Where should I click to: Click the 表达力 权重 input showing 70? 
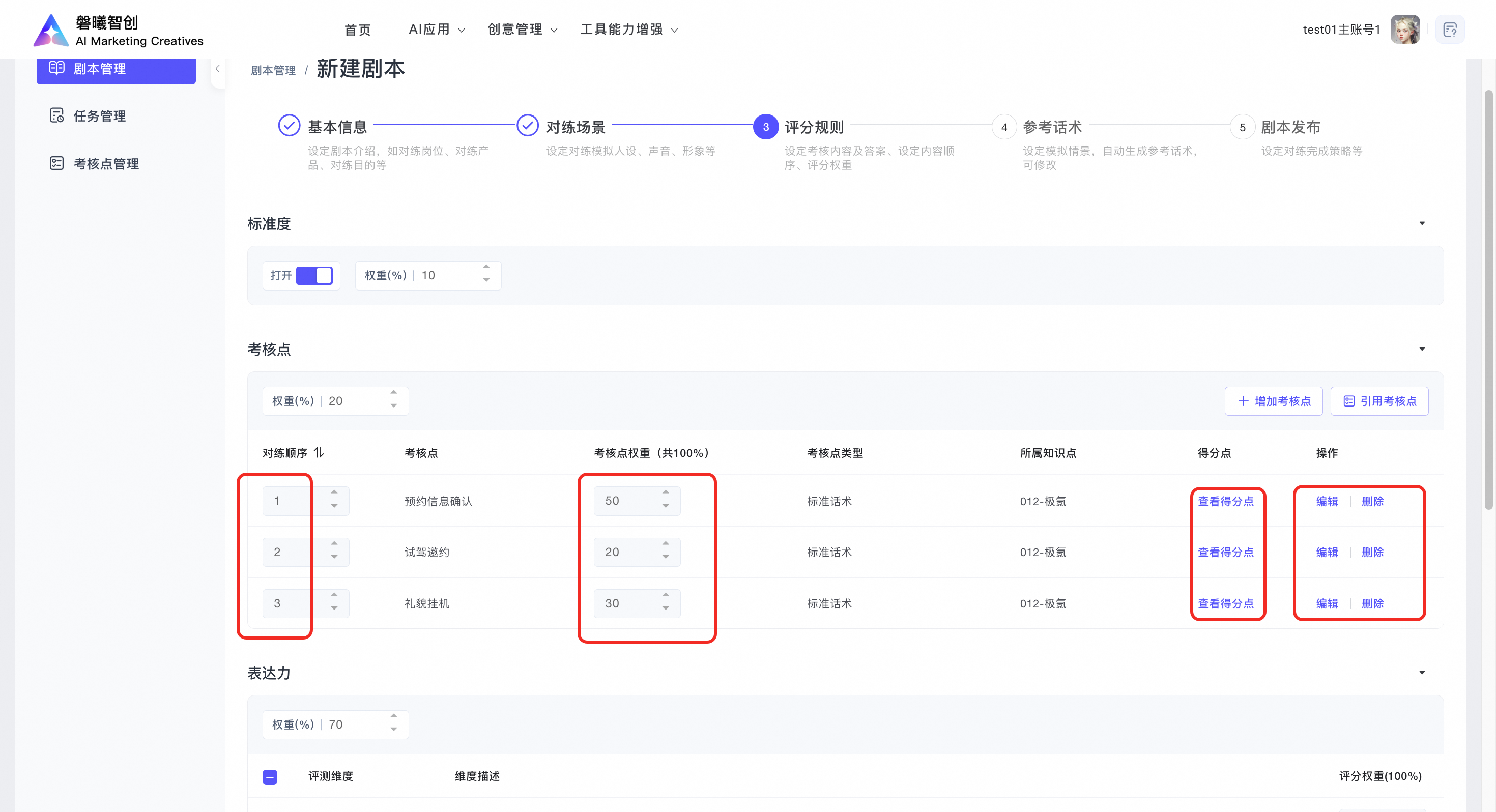click(x=335, y=724)
